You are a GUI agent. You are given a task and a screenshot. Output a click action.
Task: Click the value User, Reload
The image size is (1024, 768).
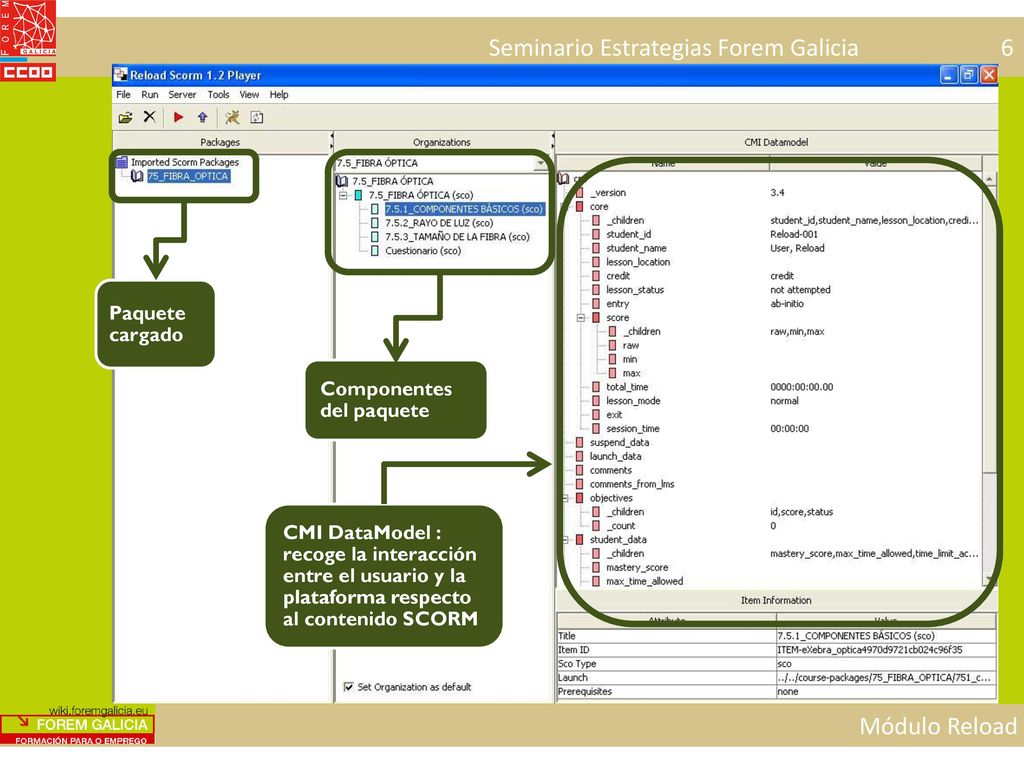pyautogui.click(x=797, y=248)
